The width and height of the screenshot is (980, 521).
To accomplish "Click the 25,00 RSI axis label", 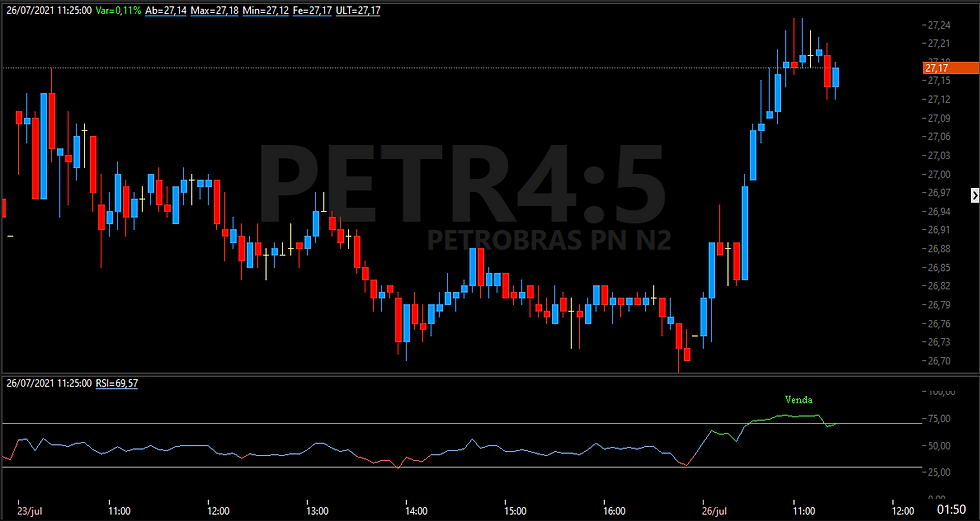I will pos(941,473).
